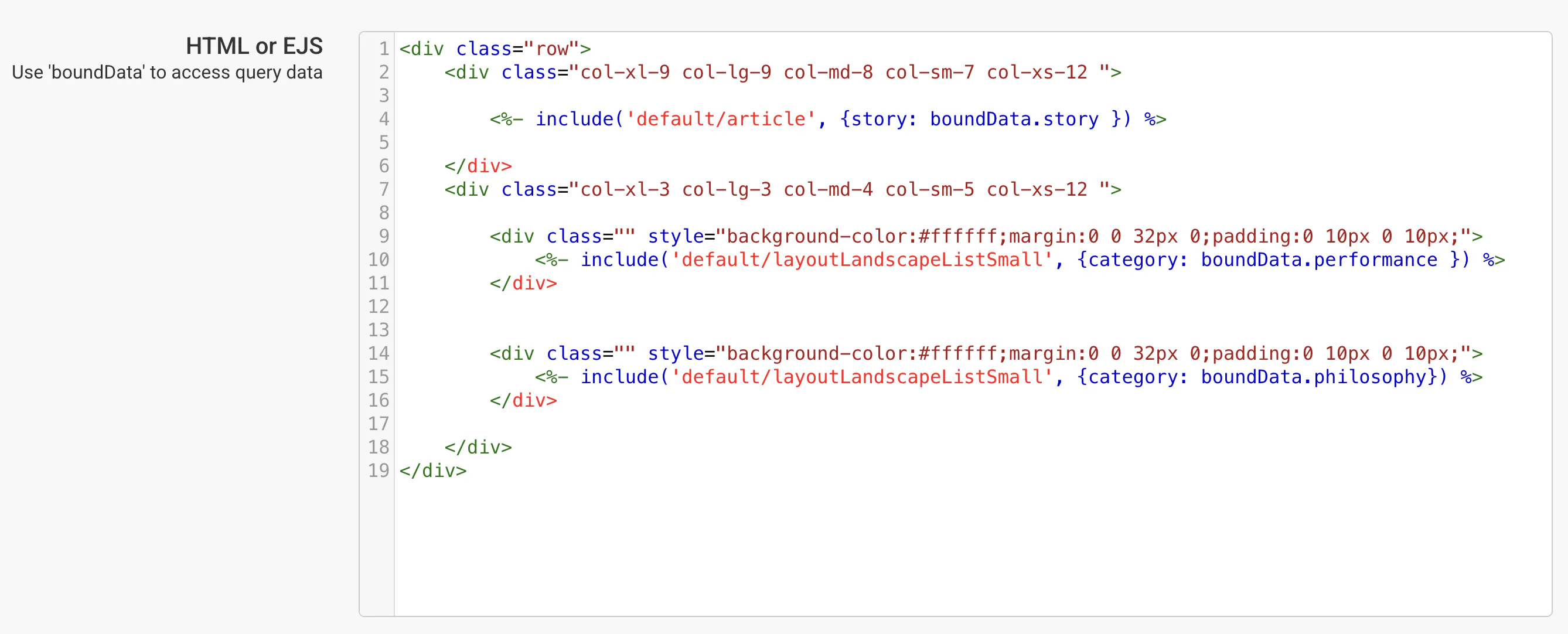Click col-xl-9 class name on line 2
This screenshot has height=634, width=1568.
pos(625,73)
